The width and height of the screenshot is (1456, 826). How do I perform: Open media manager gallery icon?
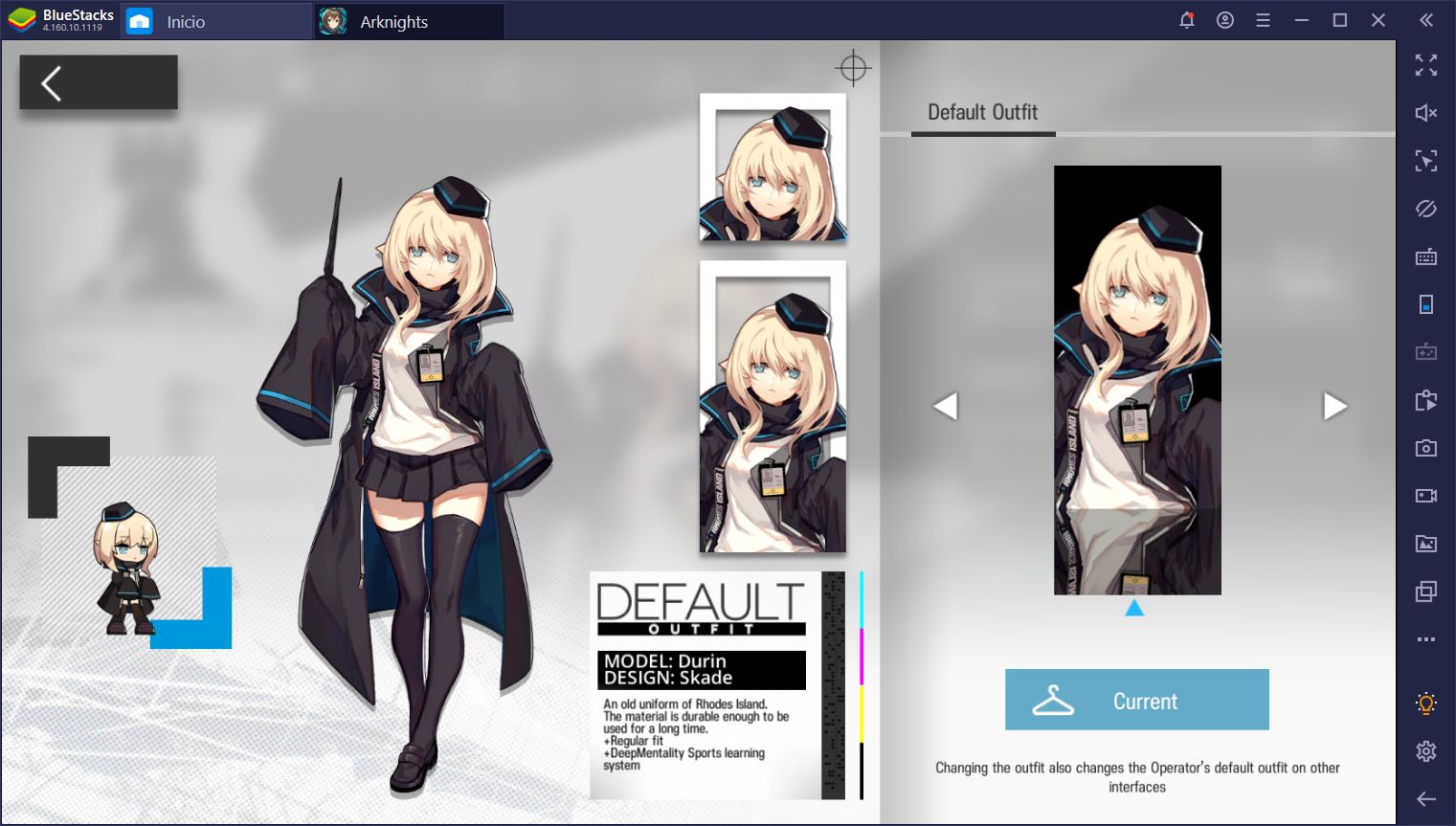point(1426,544)
